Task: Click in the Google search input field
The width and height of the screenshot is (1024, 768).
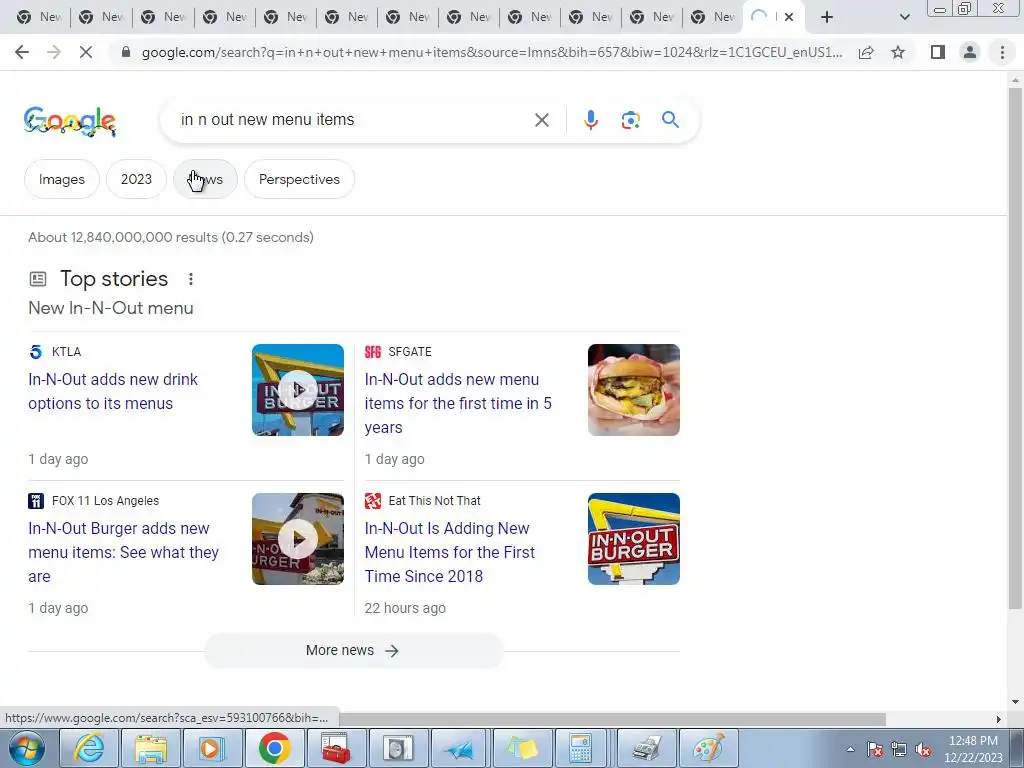Action: pos(353,120)
